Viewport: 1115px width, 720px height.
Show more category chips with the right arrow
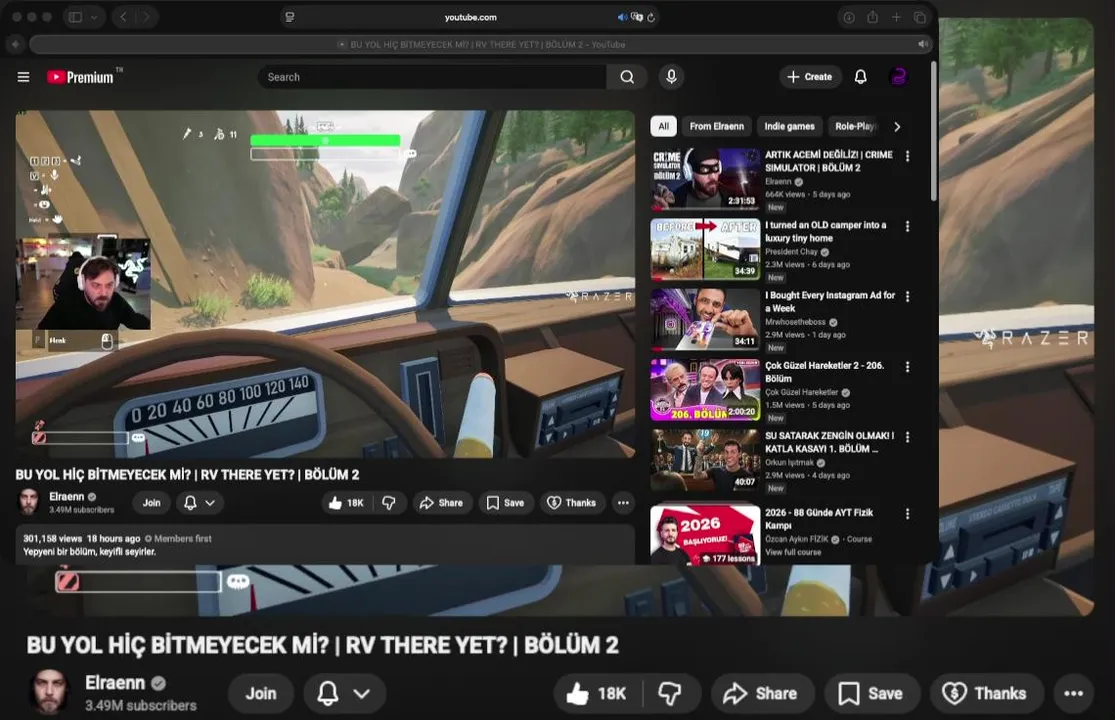[x=897, y=127]
